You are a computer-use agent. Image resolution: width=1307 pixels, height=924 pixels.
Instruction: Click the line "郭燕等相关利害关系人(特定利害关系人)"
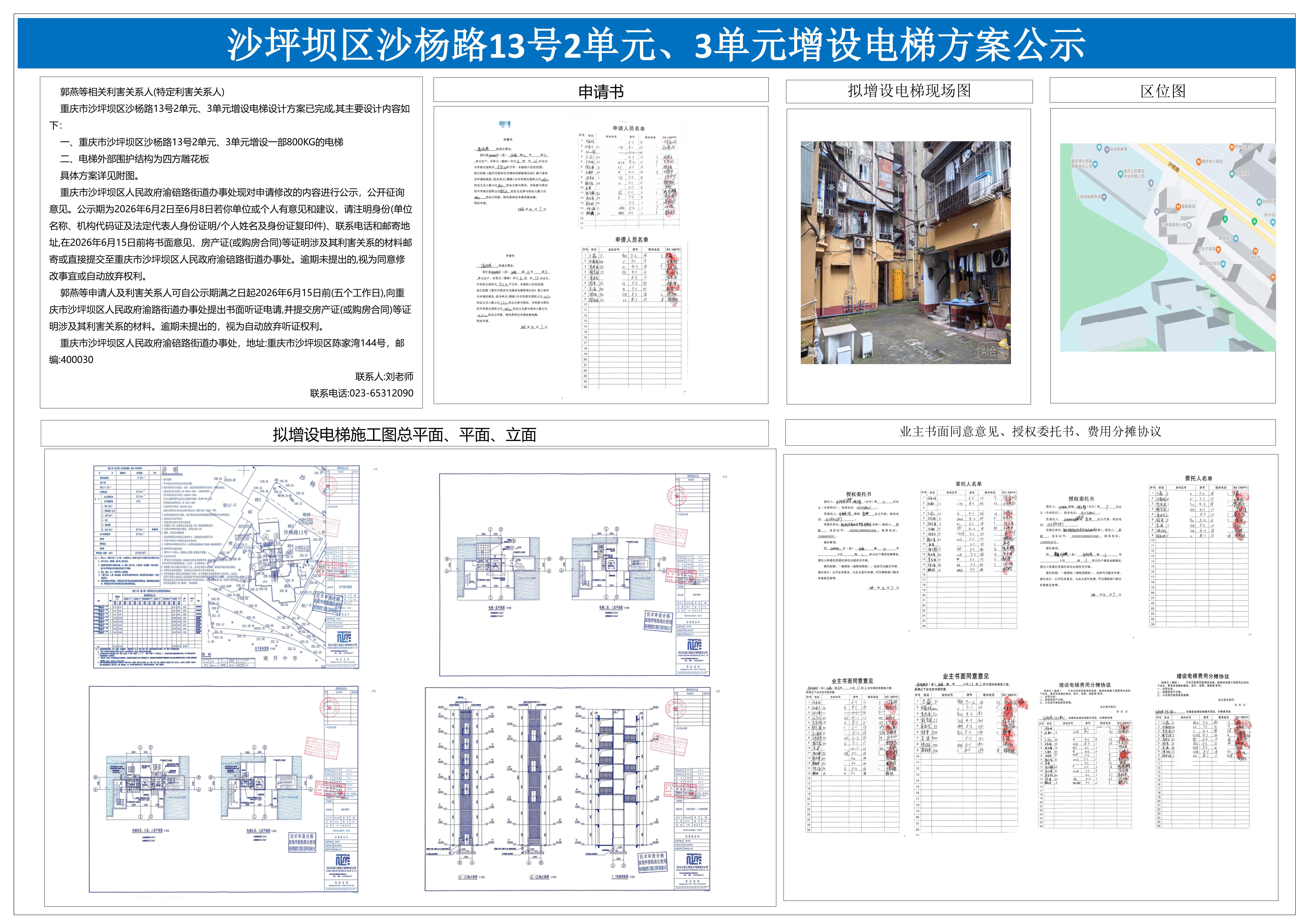142,92
